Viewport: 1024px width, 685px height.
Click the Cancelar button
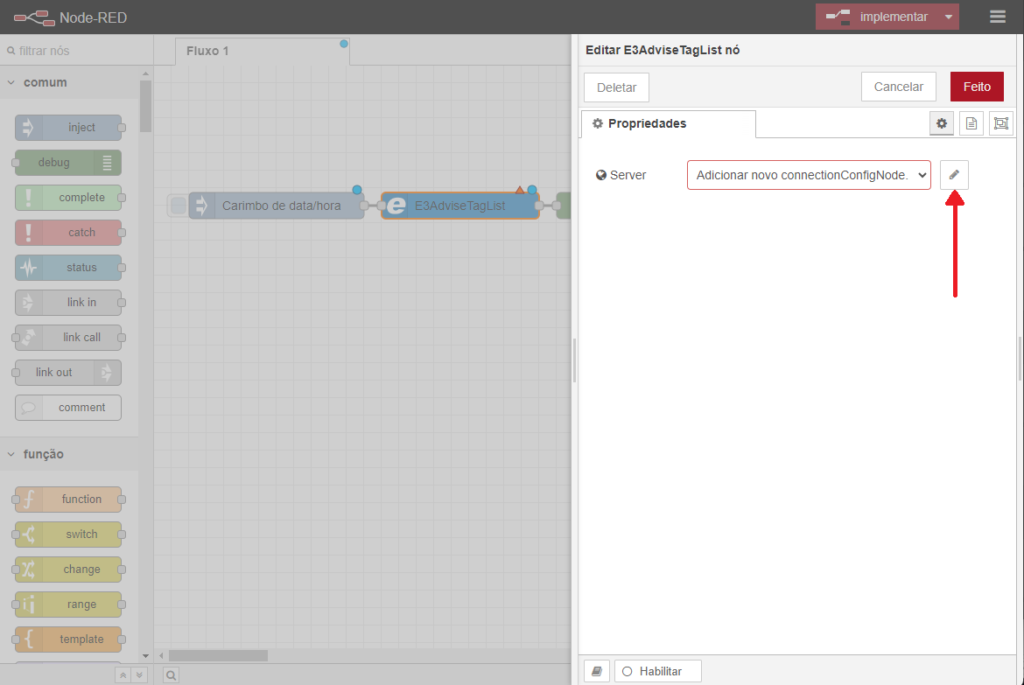point(898,87)
